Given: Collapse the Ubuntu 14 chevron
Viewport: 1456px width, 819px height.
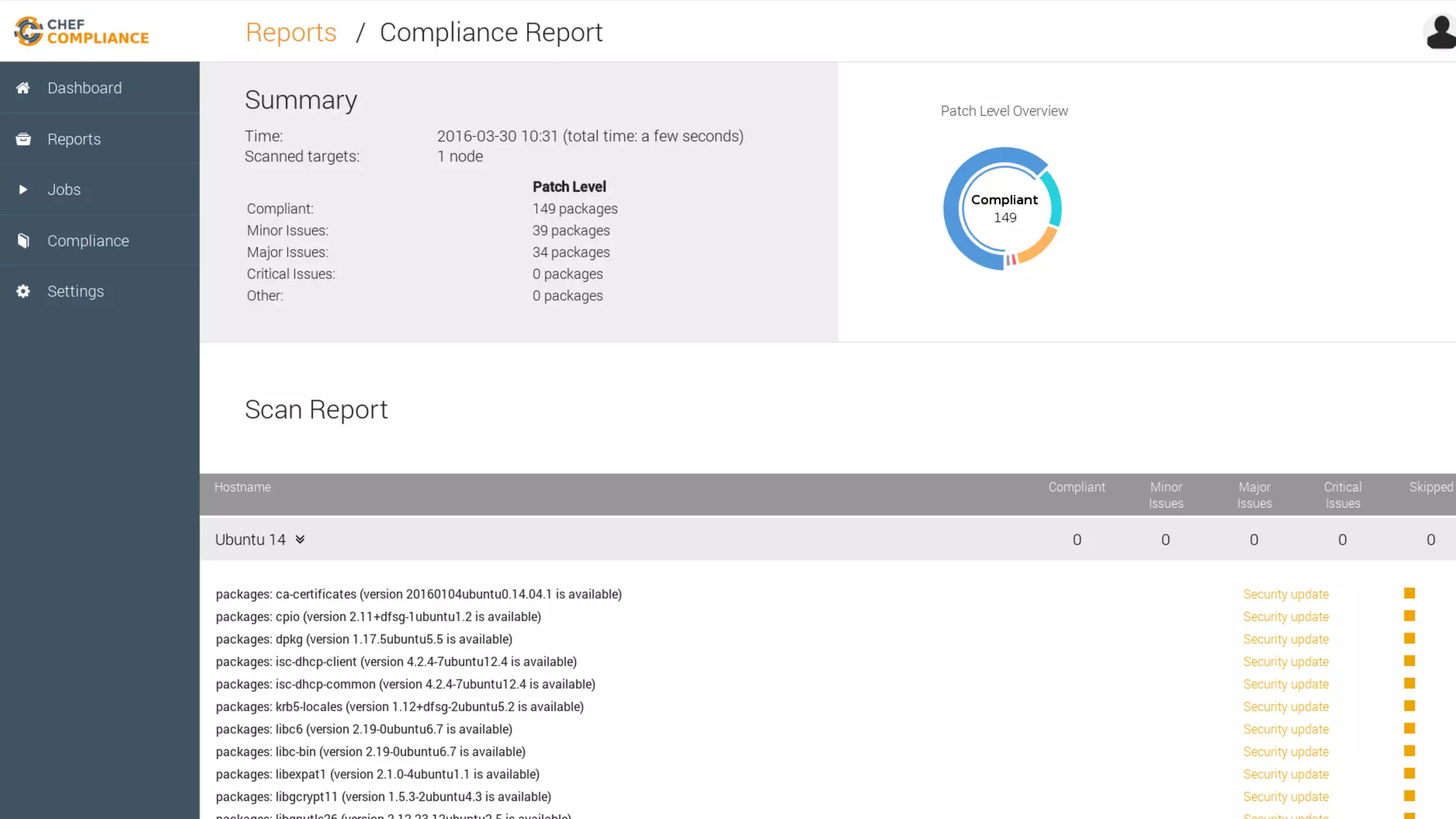Looking at the screenshot, I should [x=300, y=540].
